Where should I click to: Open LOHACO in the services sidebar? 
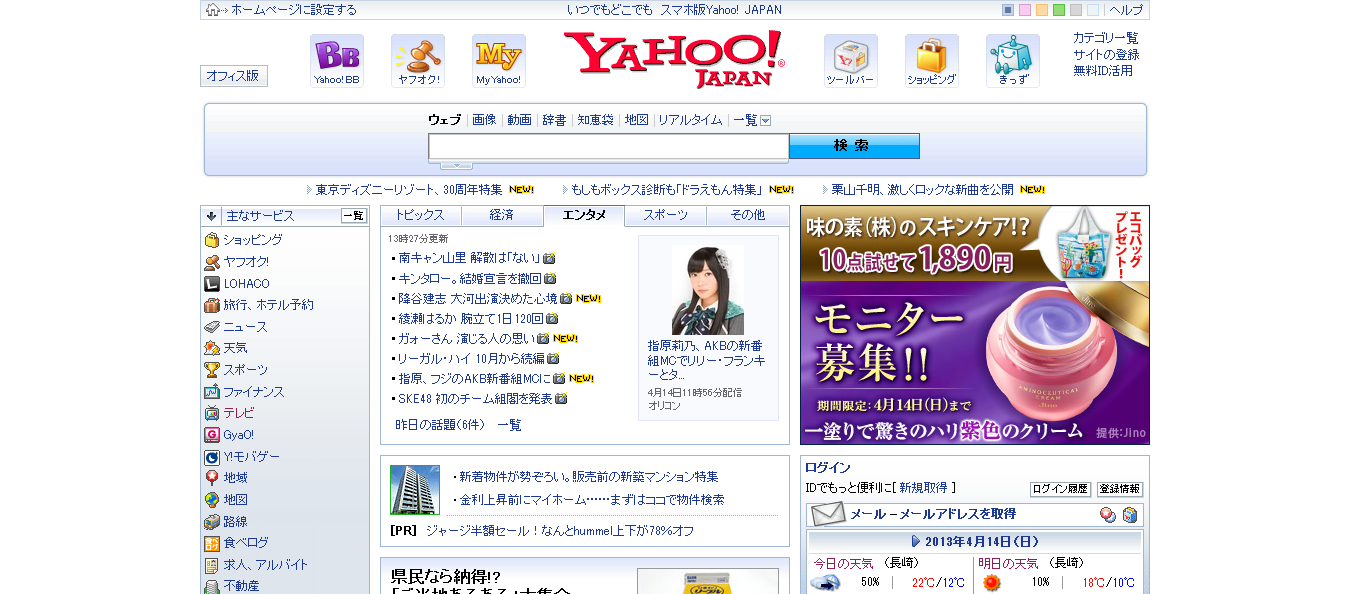(x=246, y=284)
